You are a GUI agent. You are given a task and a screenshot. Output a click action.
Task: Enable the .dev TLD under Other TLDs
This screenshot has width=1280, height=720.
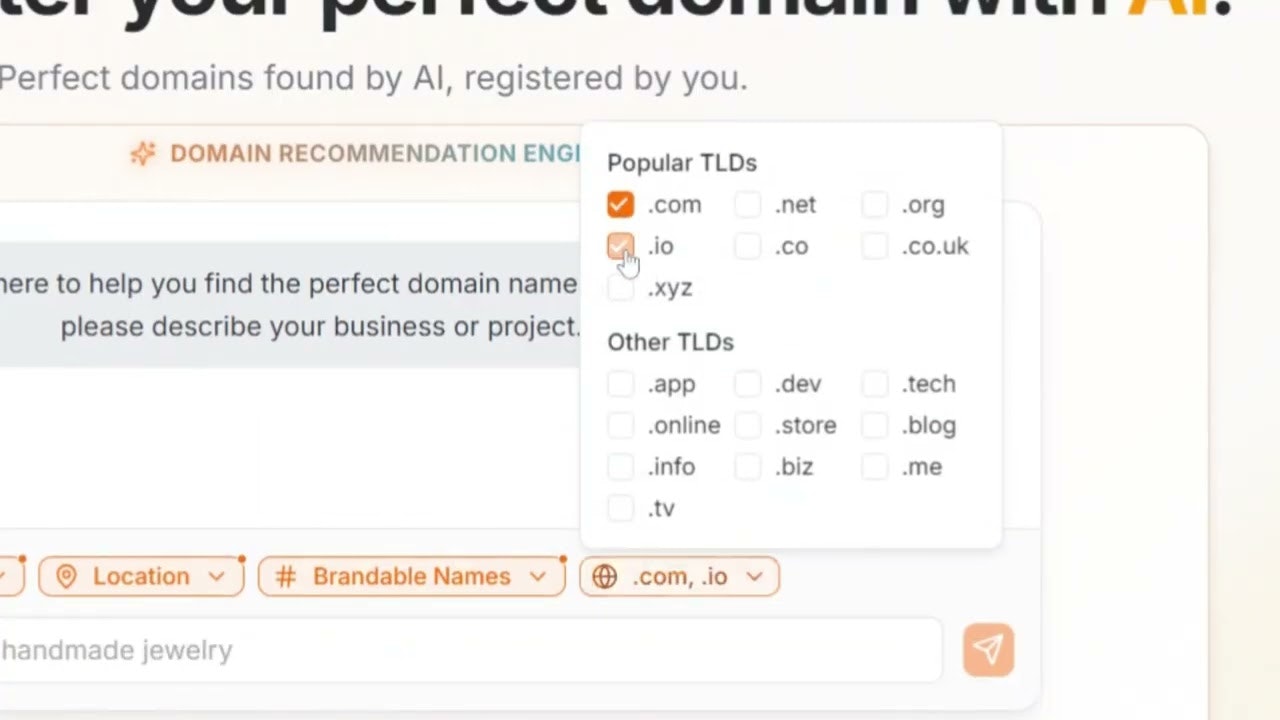(x=747, y=383)
